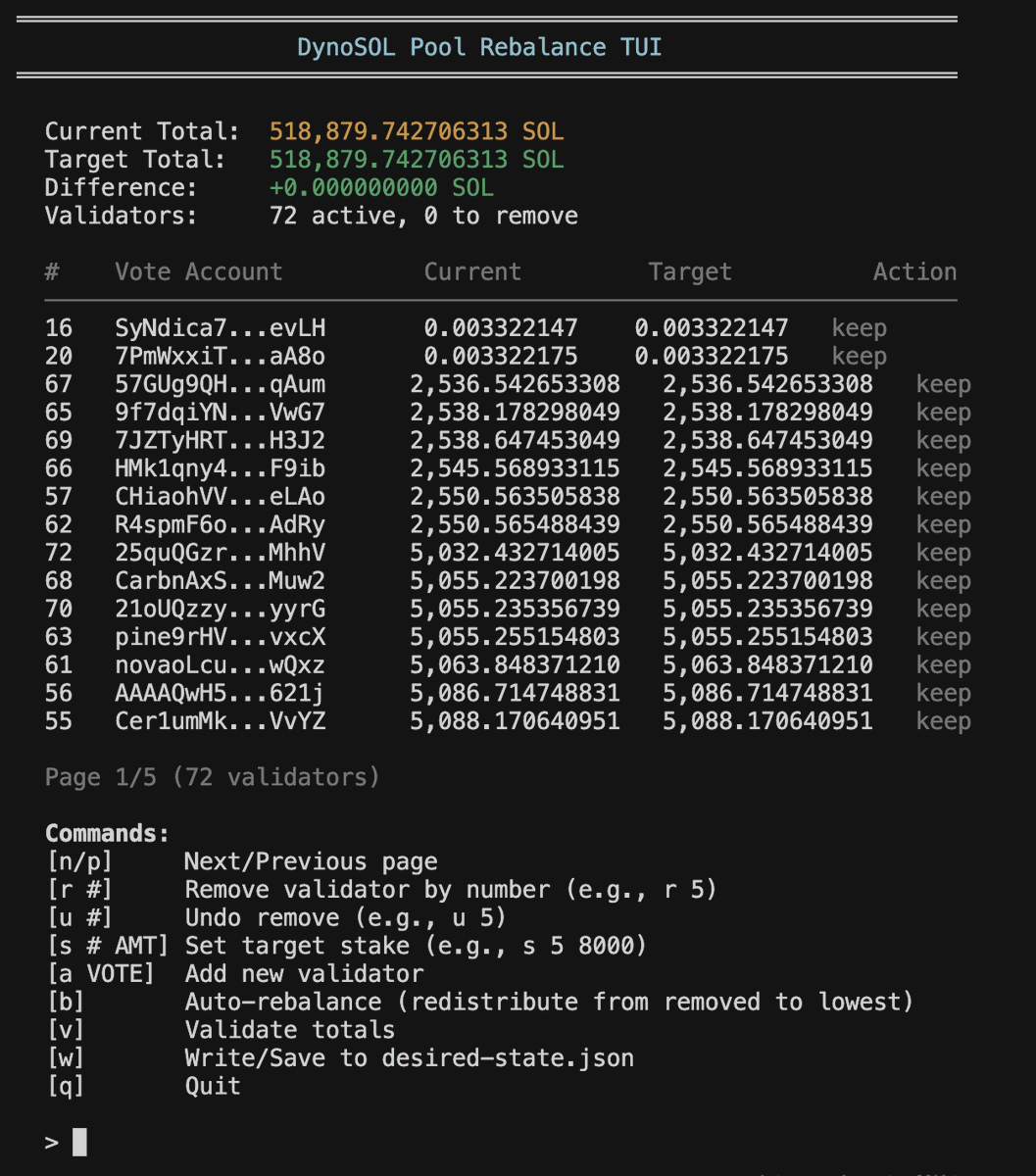Click current value 2,536.542653308
Screen dimensions: 1036x1176
[x=515, y=385]
